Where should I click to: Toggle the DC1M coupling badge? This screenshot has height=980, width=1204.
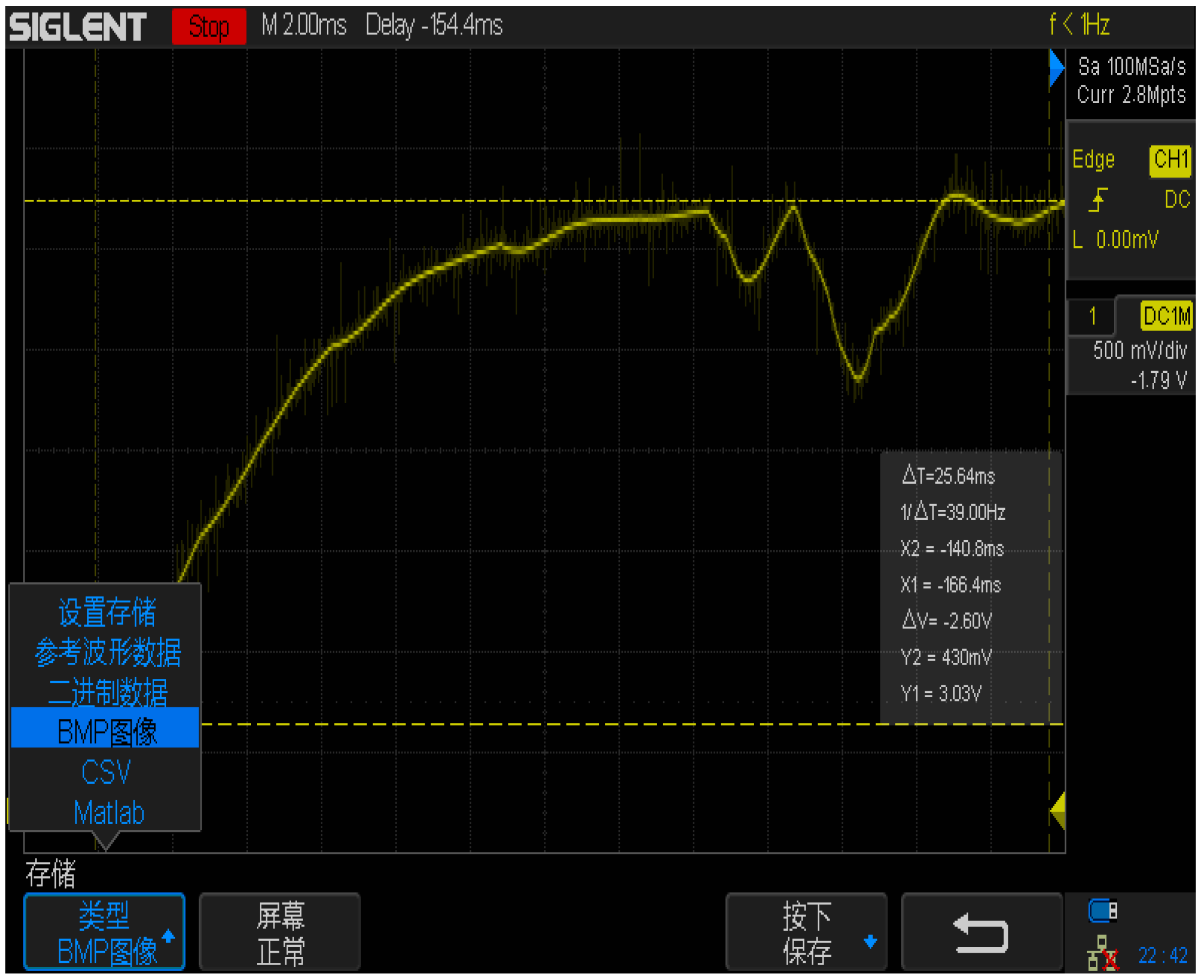(x=1166, y=316)
